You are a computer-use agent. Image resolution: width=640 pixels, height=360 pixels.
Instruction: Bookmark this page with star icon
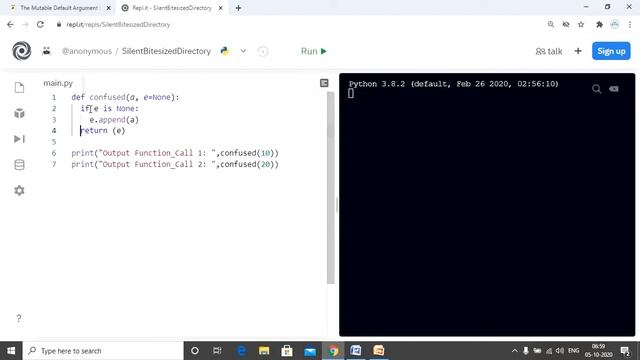click(581, 24)
